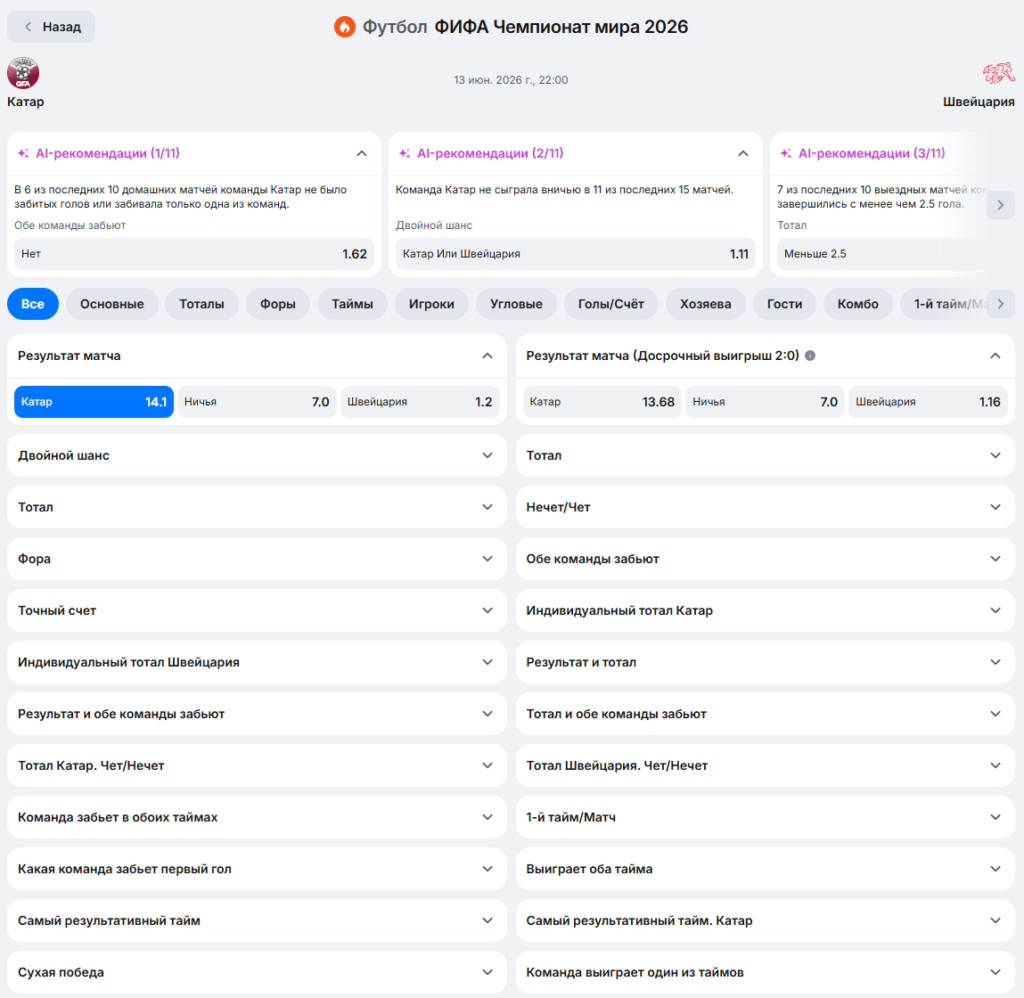Click sparkle icon of AI-рекомендации (2/11)
1024x998 pixels.
[405, 153]
